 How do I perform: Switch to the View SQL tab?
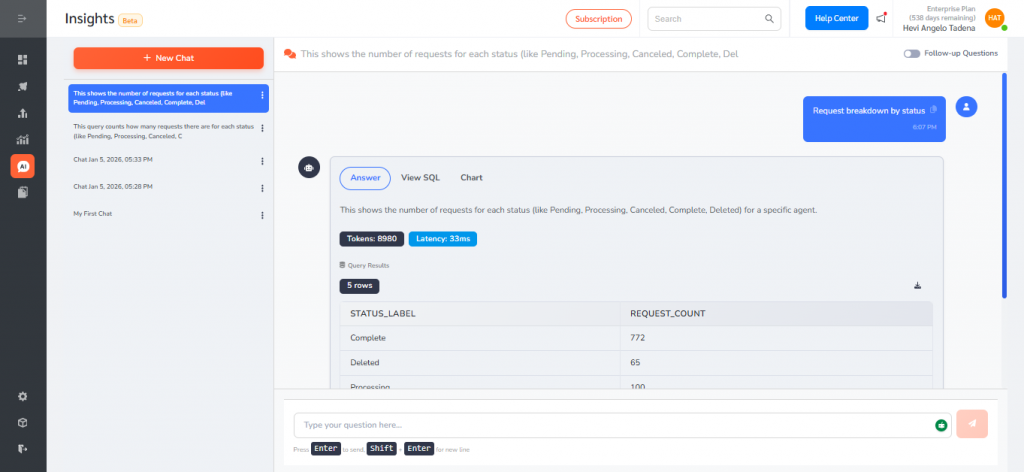[x=420, y=178]
